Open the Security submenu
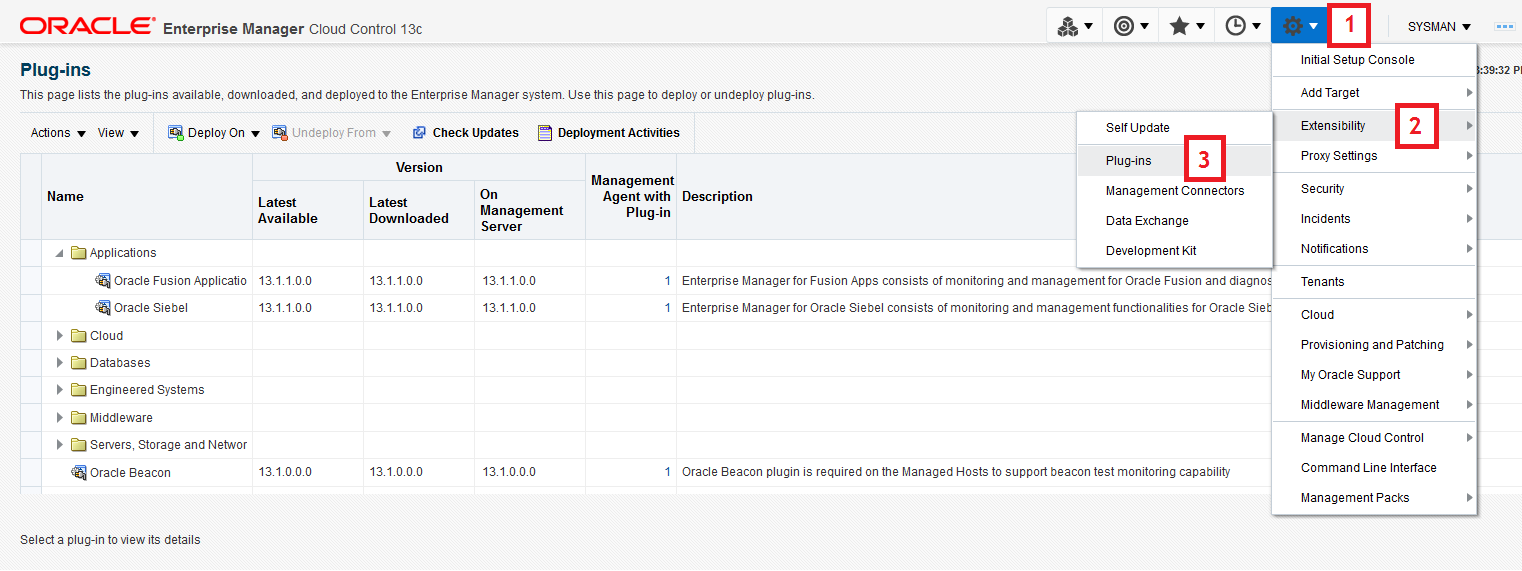 click(1374, 189)
